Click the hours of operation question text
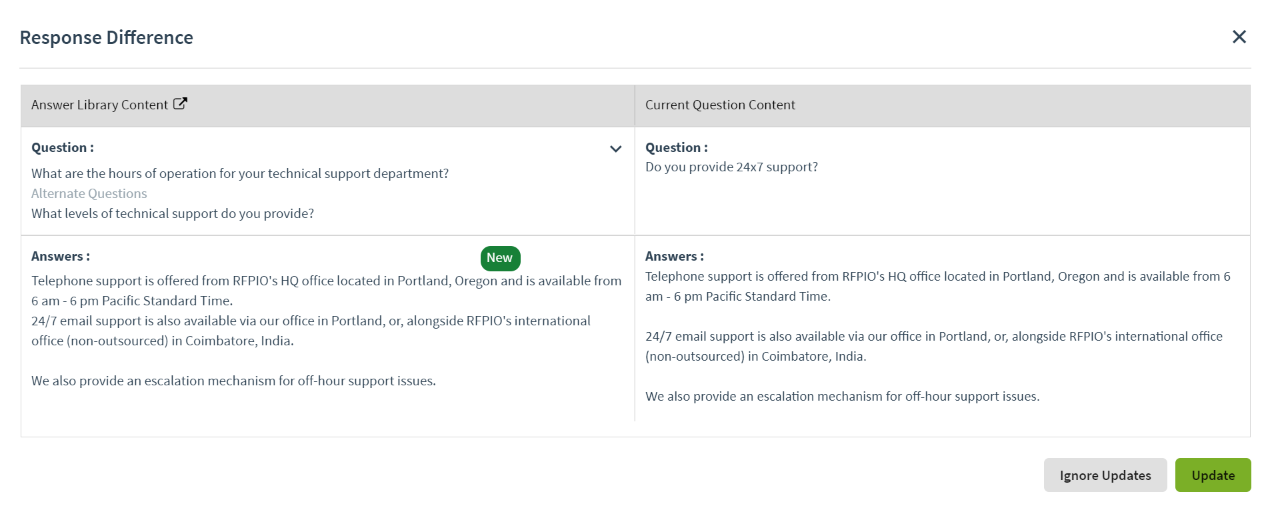 240,174
